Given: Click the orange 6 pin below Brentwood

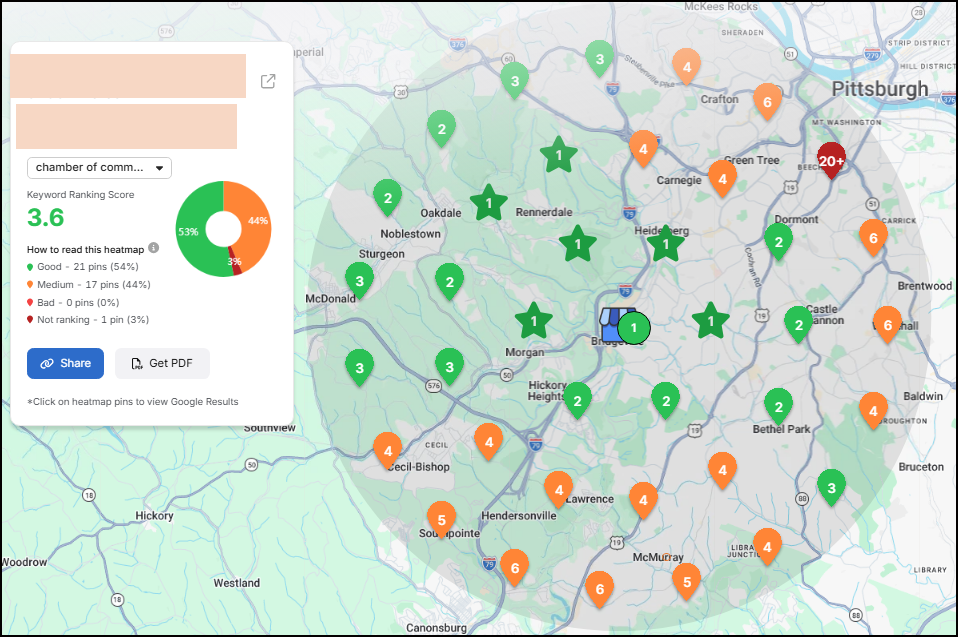Looking at the screenshot, I should 888,325.
